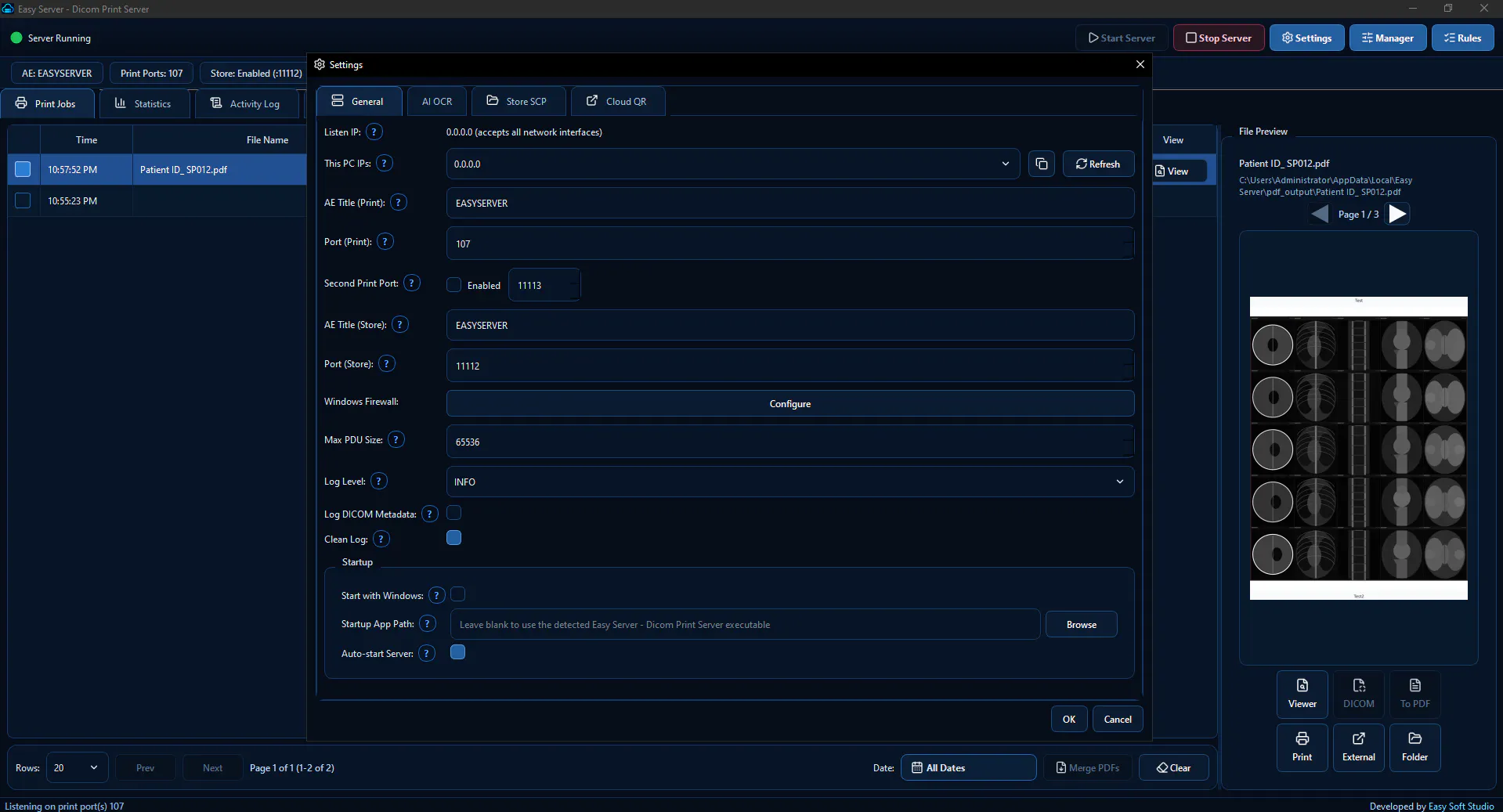Copy the This PC IPs value

click(x=1041, y=164)
